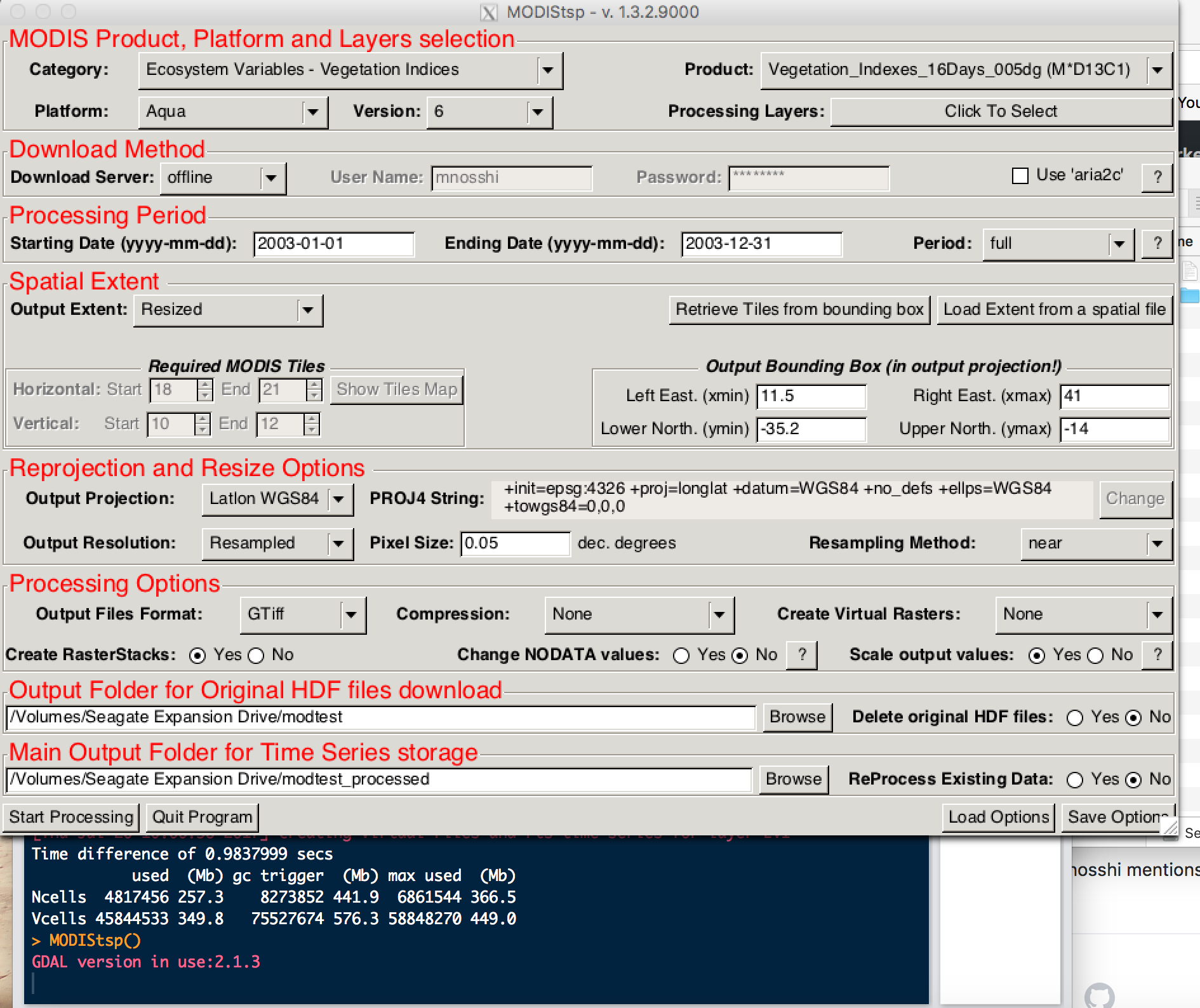Click Browse next to the HDF download folder
This screenshot has width=1200, height=1008.
(x=797, y=717)
